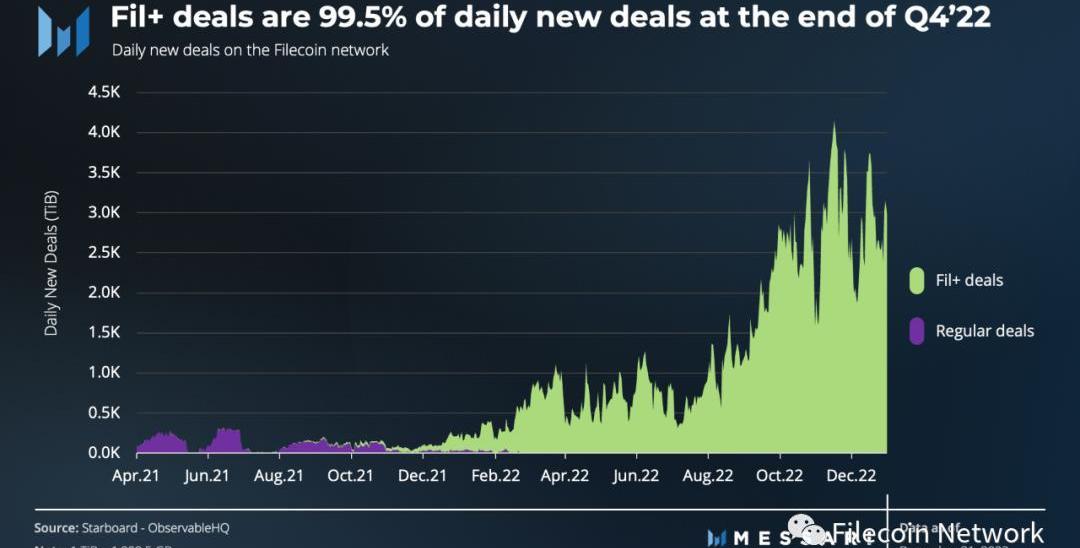Click the green Fil+ deals legend swatch

pyautogui.click(x=916, y=280)
